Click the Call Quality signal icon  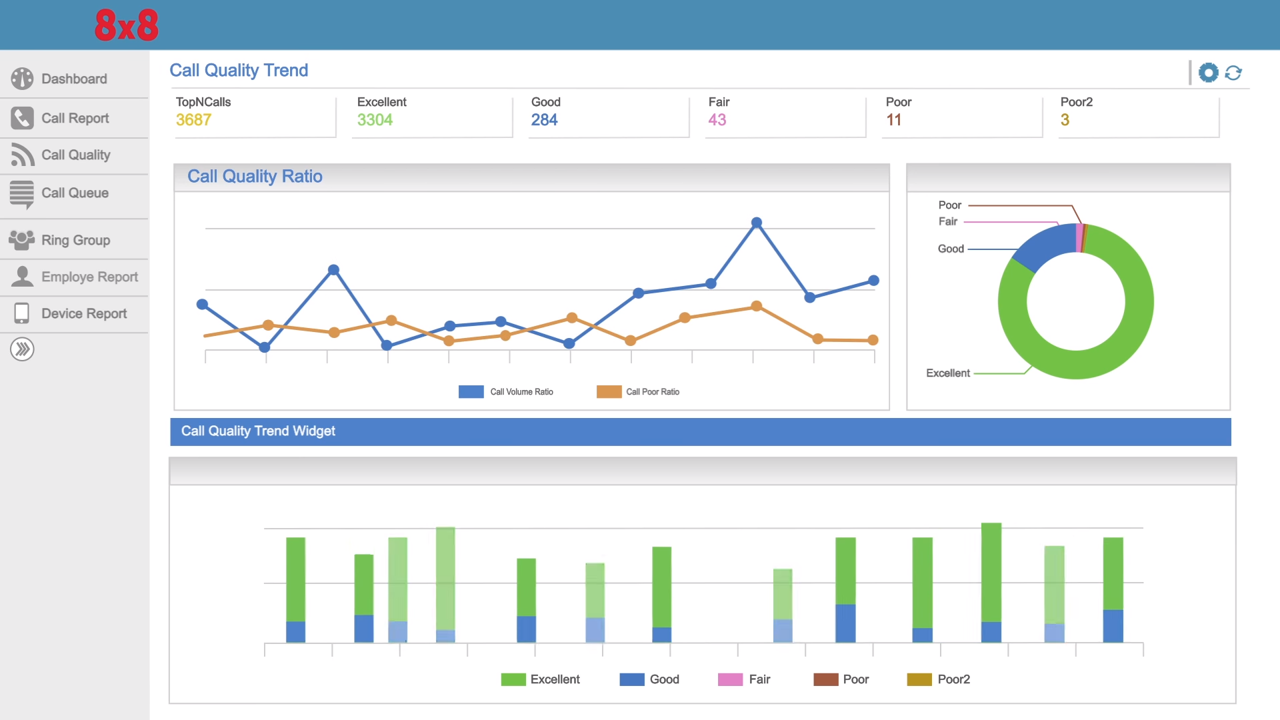(22, 155)
